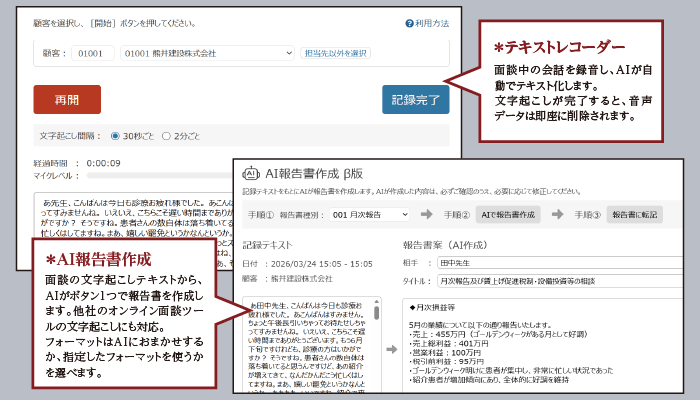Click the help question mark icon
Image resolution: width=700 pixels, height=400 pixels.
tap(409, 23)
